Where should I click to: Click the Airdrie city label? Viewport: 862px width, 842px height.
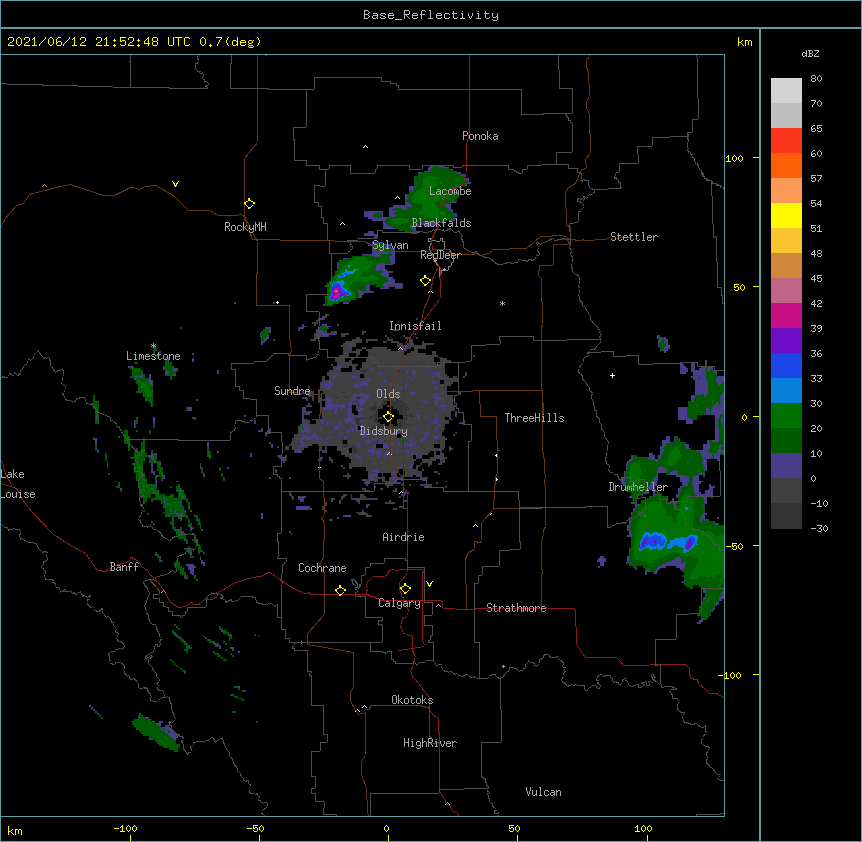click(x=403, y=537)
